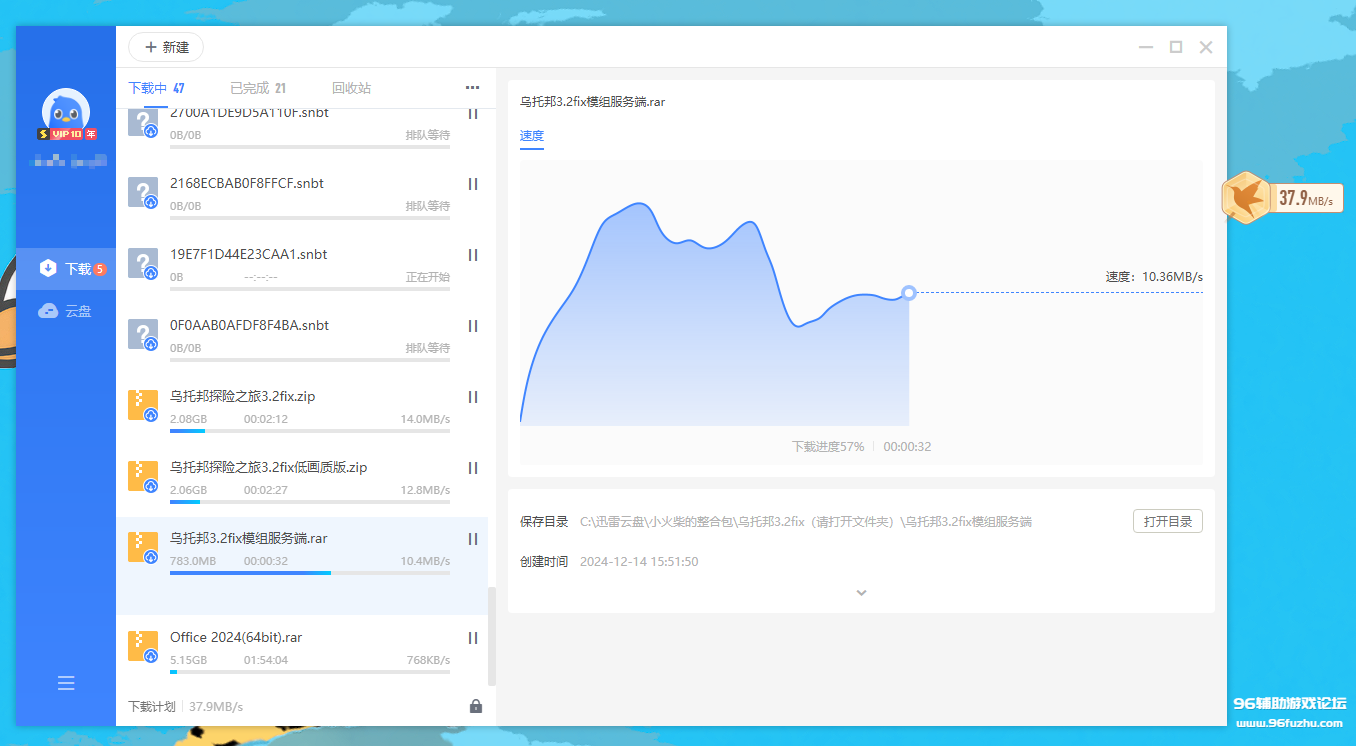
Task: Pause the 2168ECBAB0F8FFCF.snbt download
Action: pos(473,184)
